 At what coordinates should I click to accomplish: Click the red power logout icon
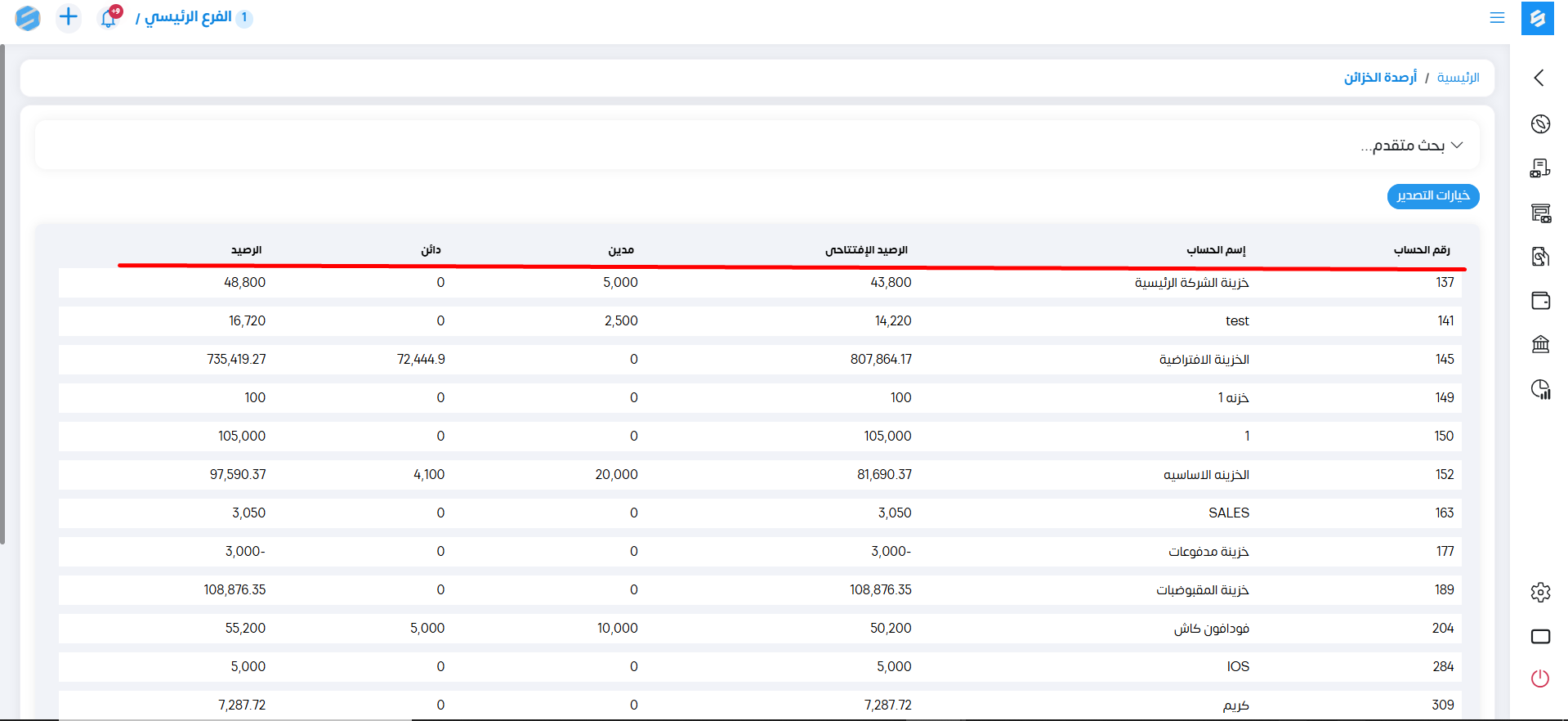[1540, 678]
